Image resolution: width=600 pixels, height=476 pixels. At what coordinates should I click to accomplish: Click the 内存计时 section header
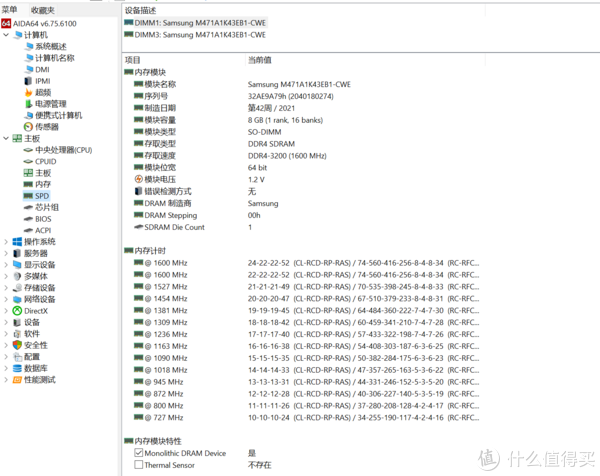[x=145, y=251]
